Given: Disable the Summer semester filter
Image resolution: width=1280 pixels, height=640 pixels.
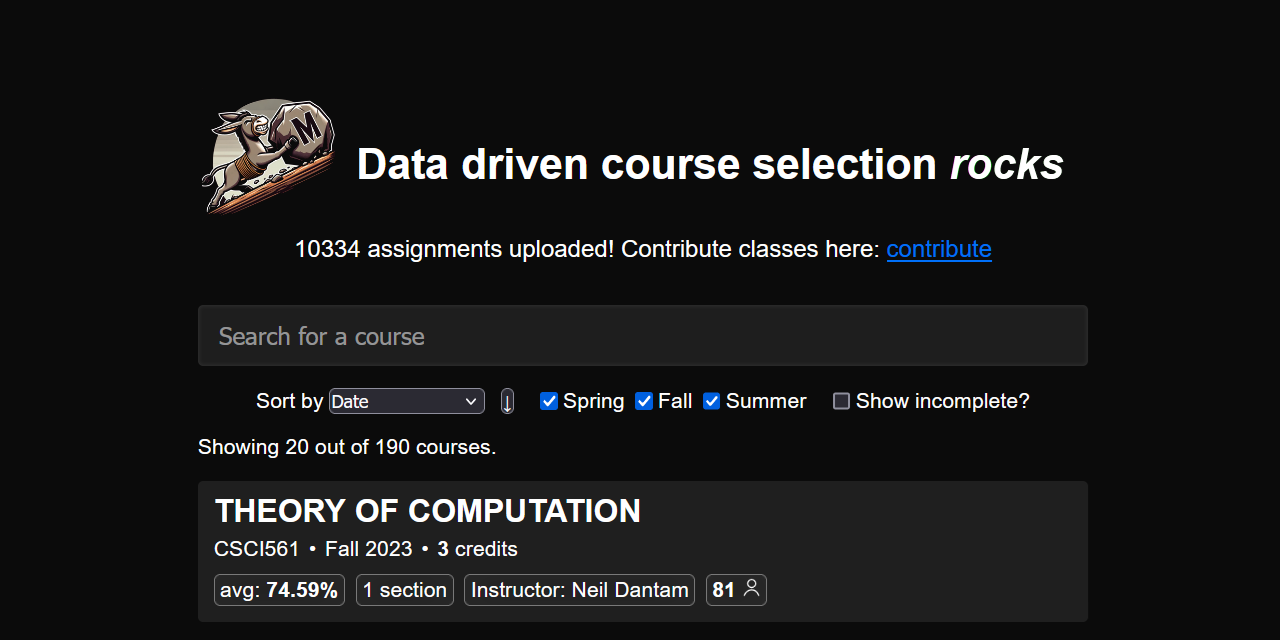Looking at the screenshot, I should pyautogui.click(x=711, y=400).
